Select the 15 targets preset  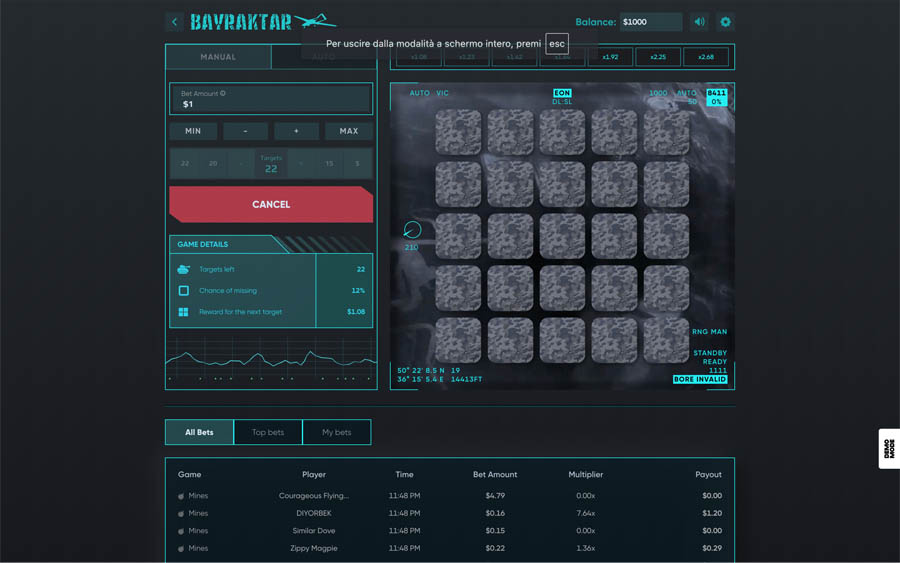[x=329, y=164]
